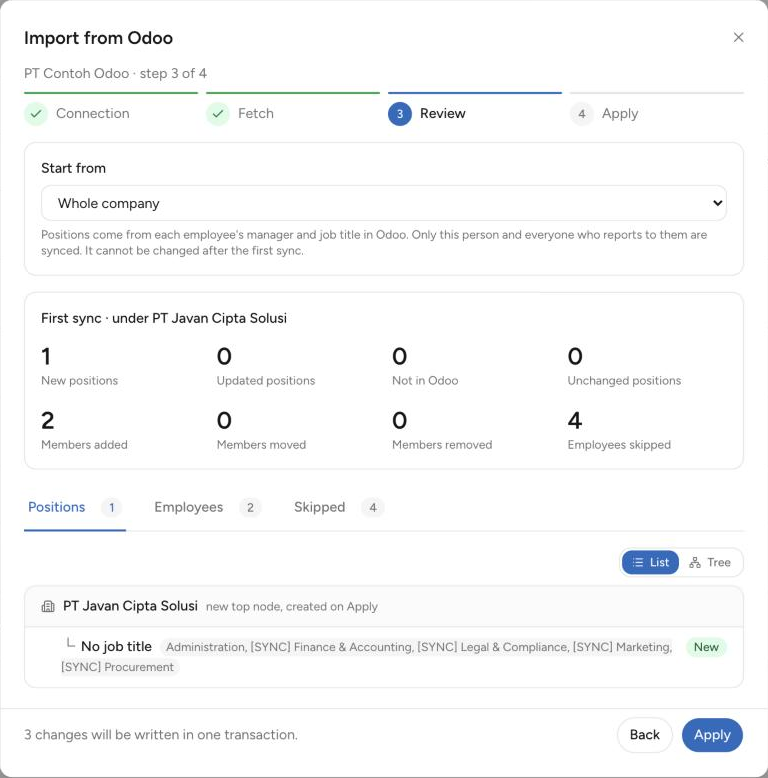Viewport: 768px width, 778px height.
Task: Click the Start from section label
Action: pos(73,168)
